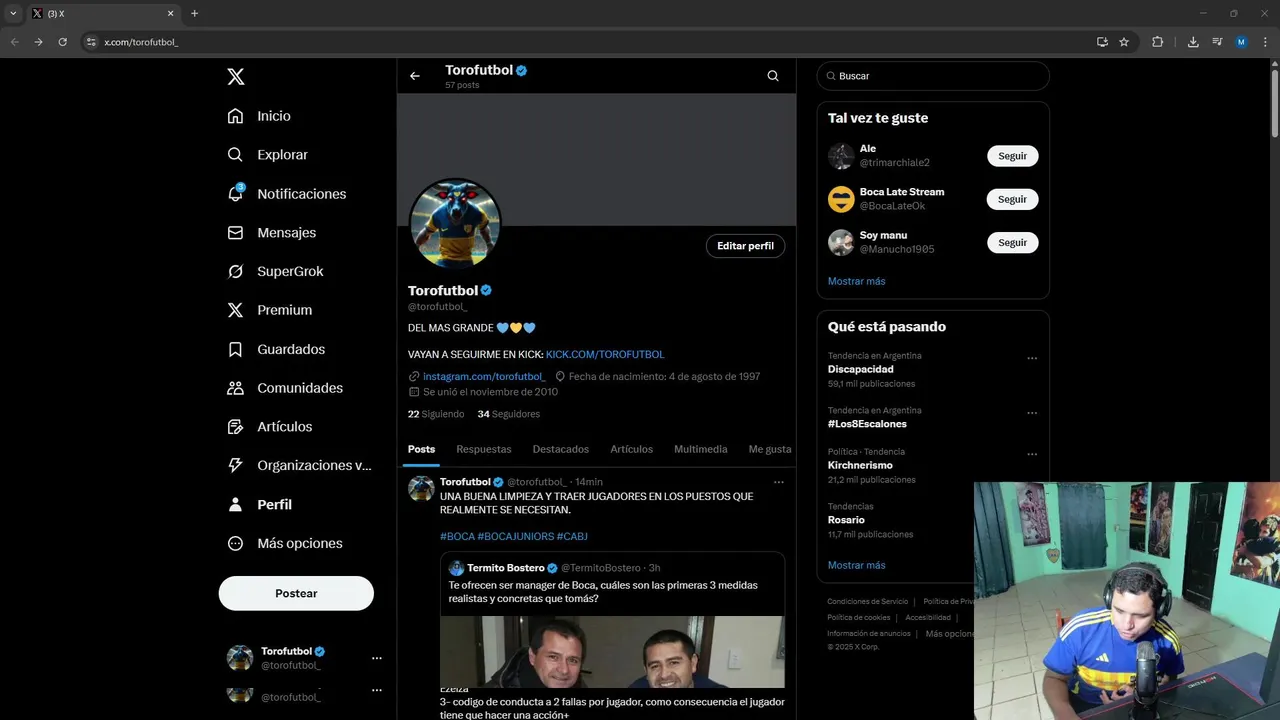This screenshot has height=720, width=1280.
Task: Select the Posts tab
Action: pyautogui.click(x=422, y=449)
